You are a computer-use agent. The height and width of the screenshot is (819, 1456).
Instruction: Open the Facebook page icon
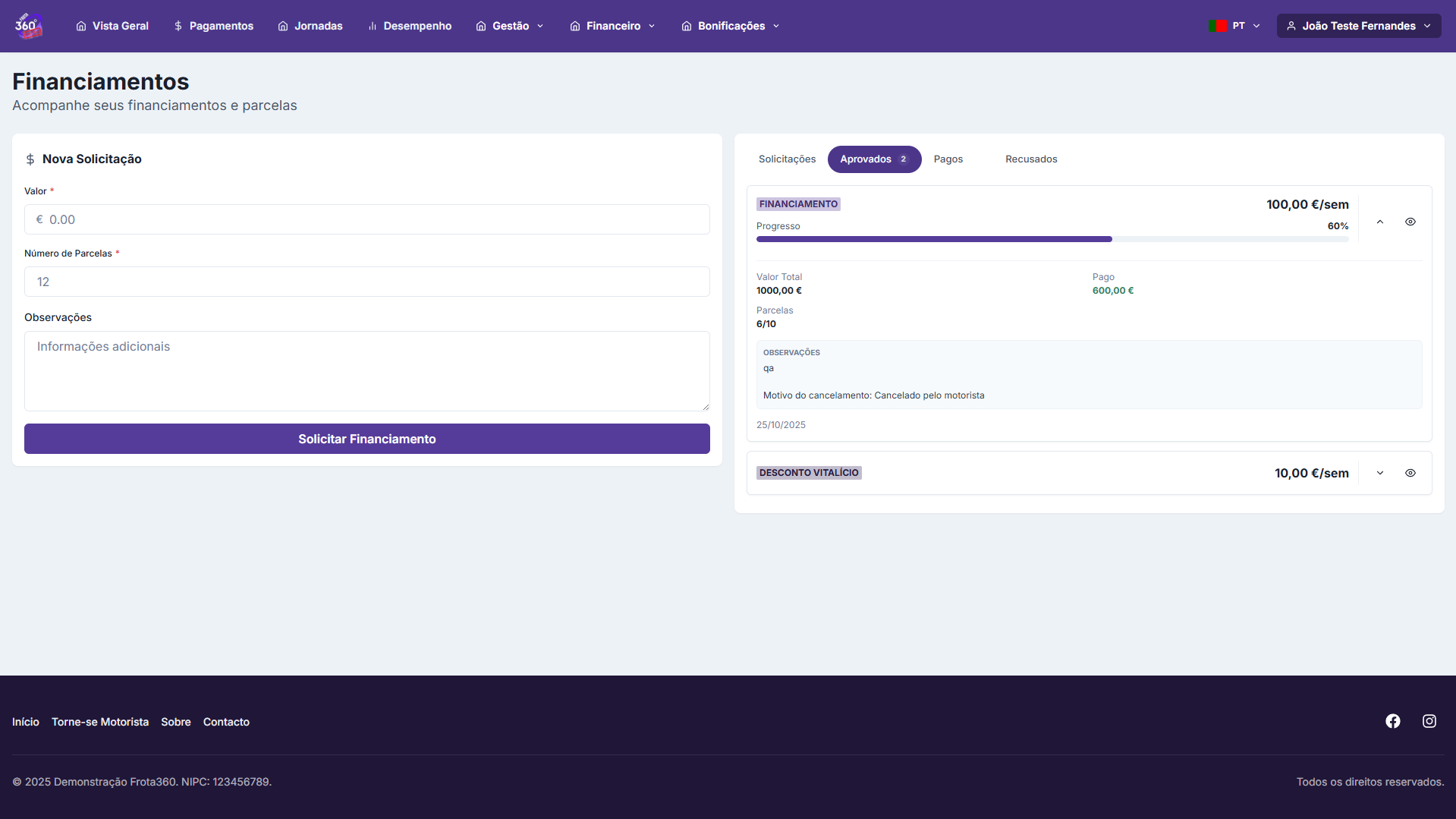(x=1392, y=721)
